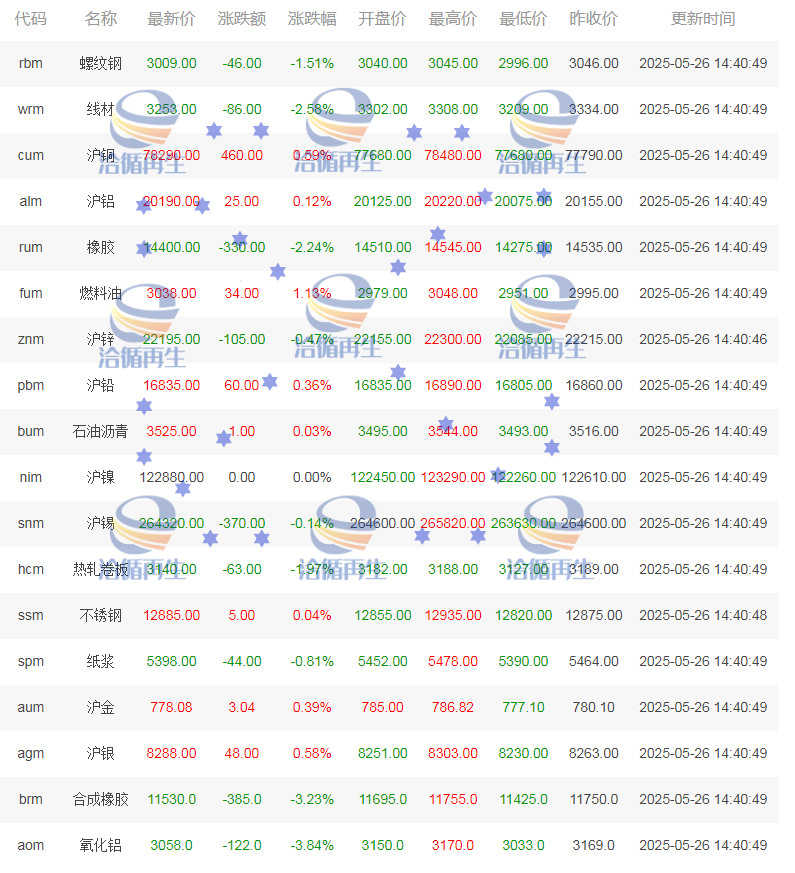Select the spm code cell

click(x=31, y=661)
